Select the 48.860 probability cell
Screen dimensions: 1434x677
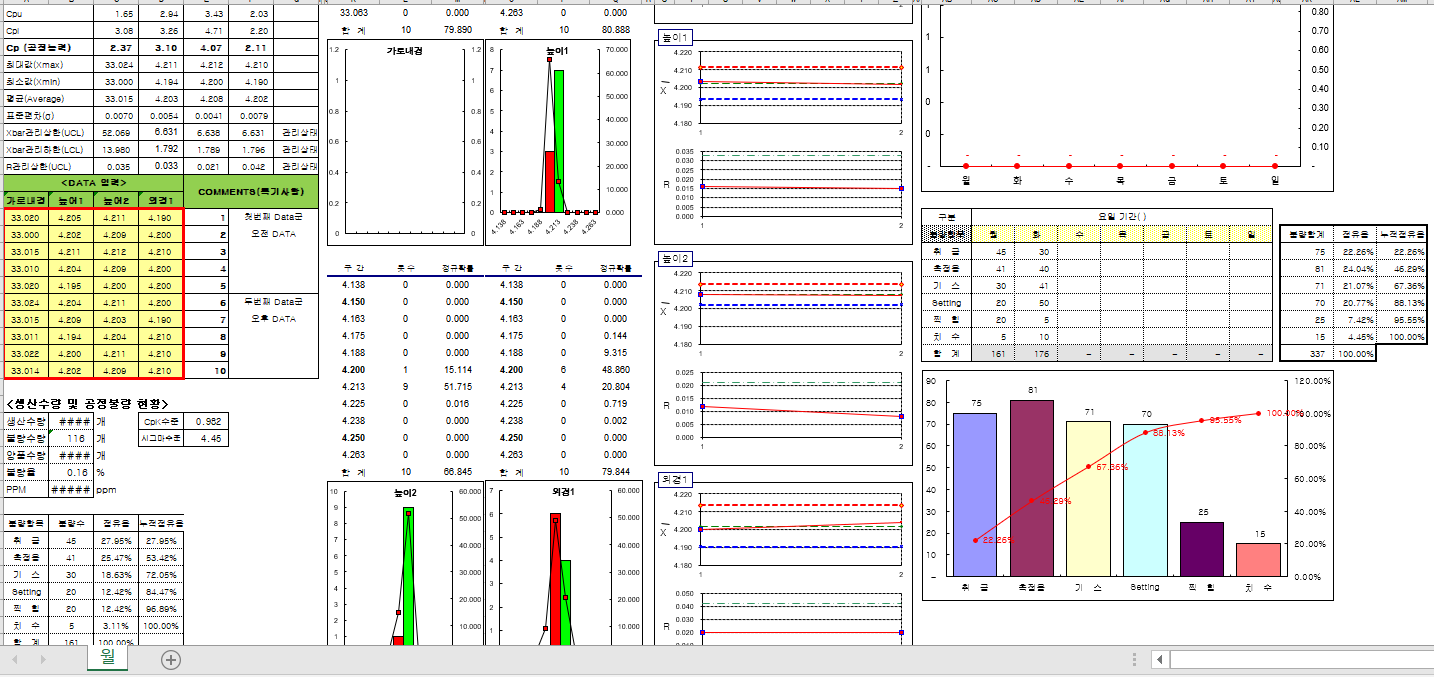pos(616,369)
